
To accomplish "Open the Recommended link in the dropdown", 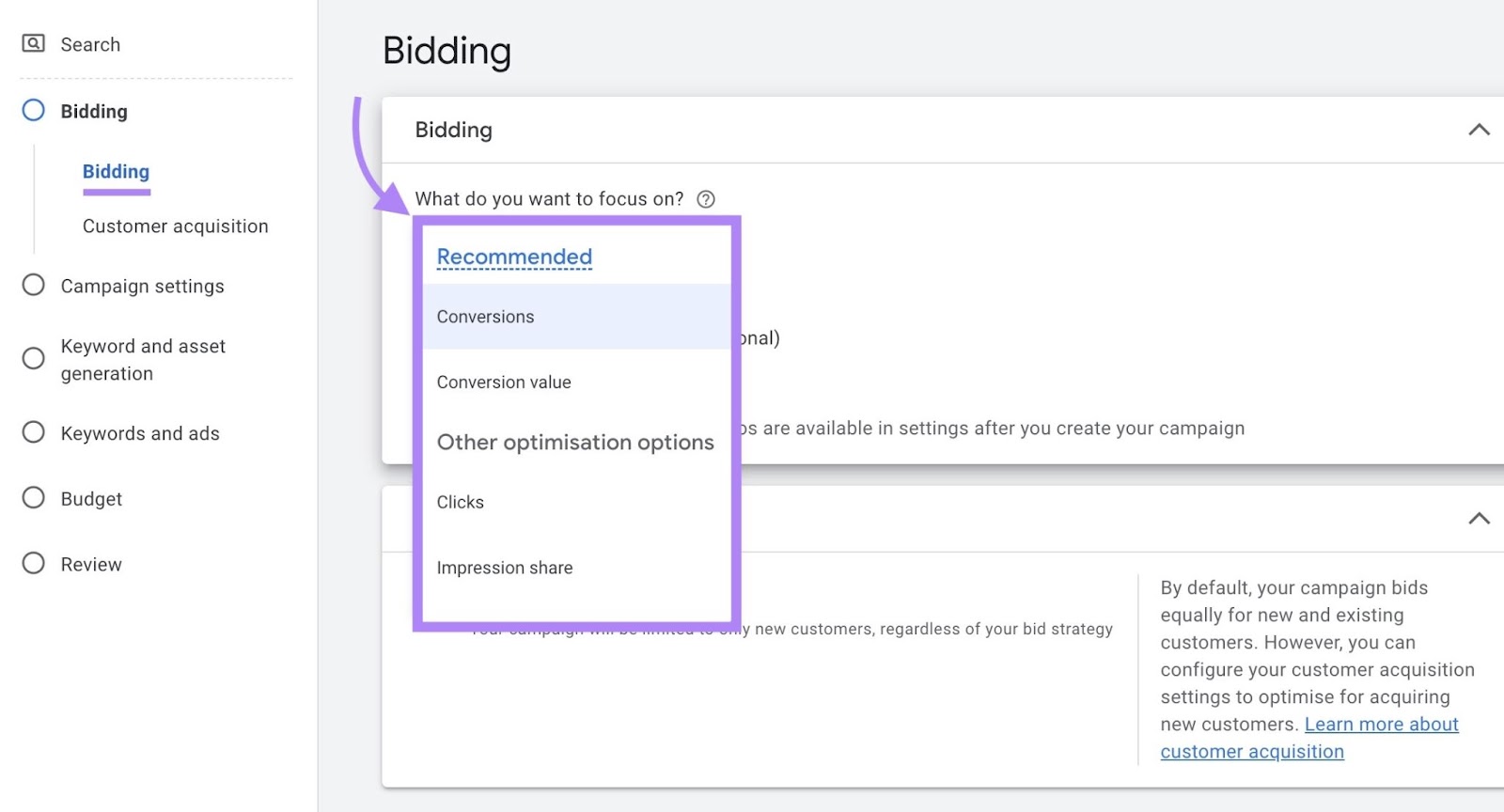I will [x=513, y=257].
